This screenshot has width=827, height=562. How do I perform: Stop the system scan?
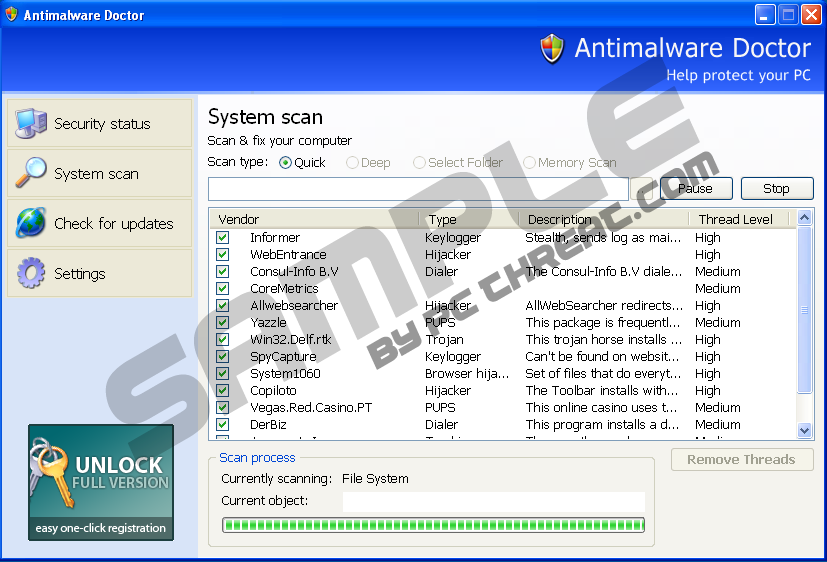pyautogui.click(x=777, y=189)
